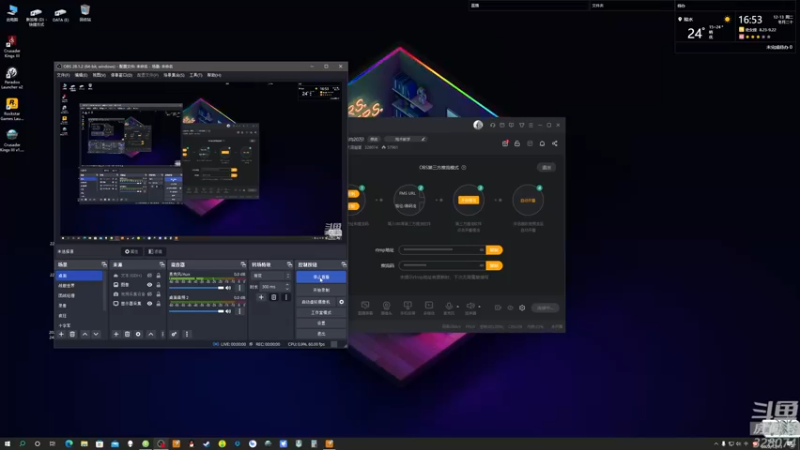Open the transition type dropdown
The image size is (800, 450).
tap(271, 276)
